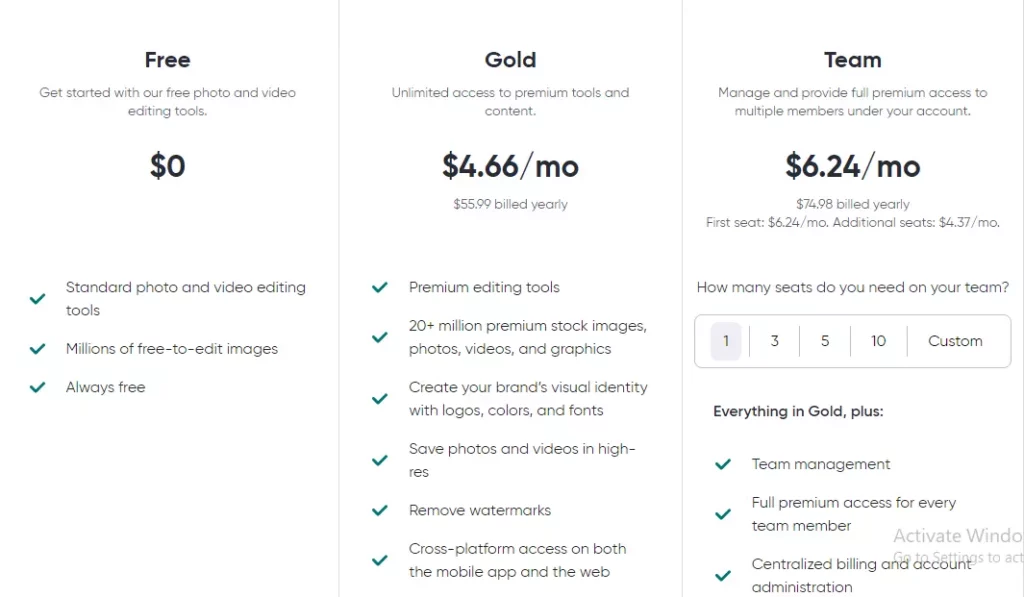Click the $4.66/mo Gold price
The width and height of the screenshot is (1024, 597).
click(x=510, y=166)
